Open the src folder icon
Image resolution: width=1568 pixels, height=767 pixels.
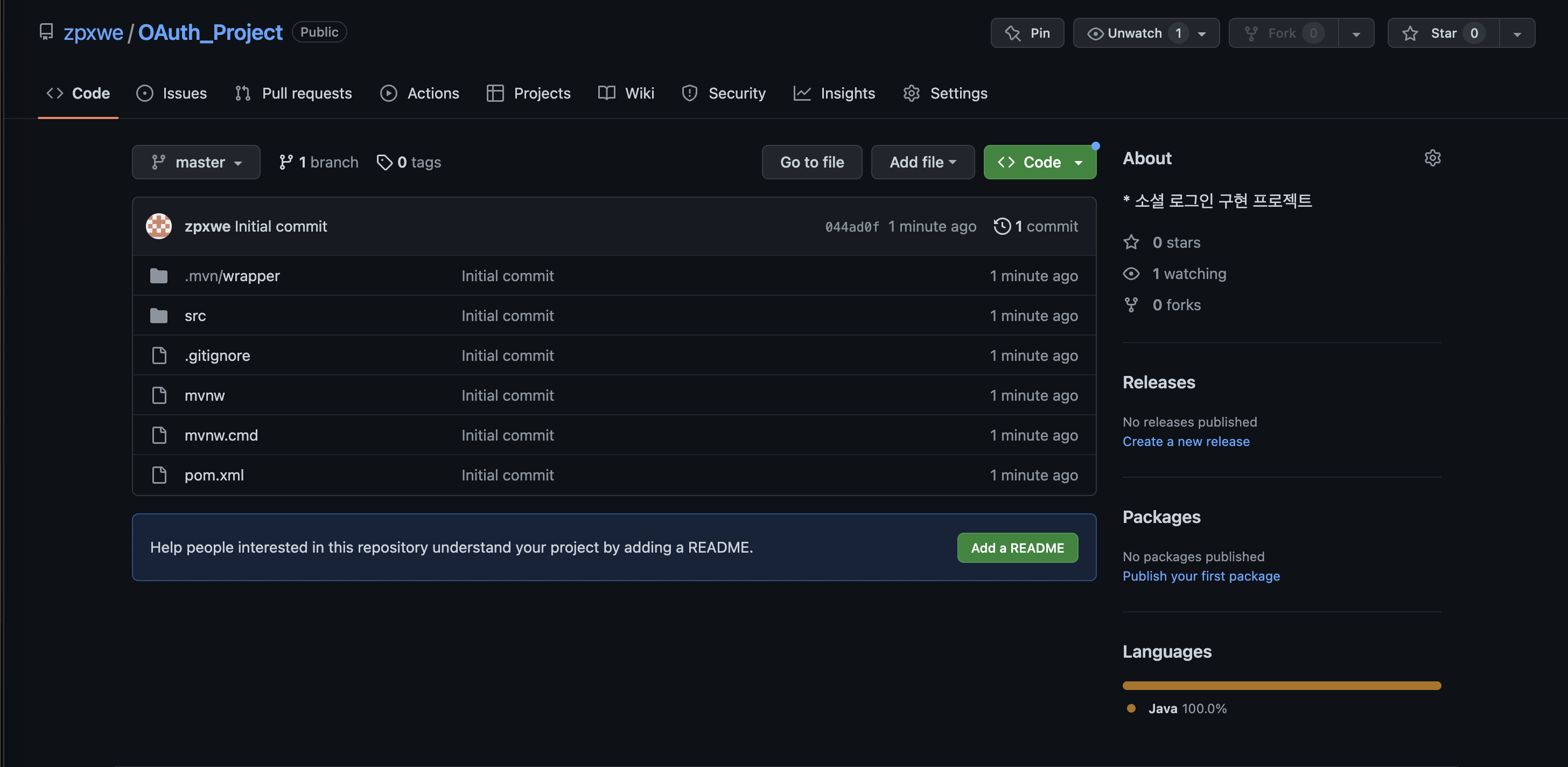click(159, 316)
